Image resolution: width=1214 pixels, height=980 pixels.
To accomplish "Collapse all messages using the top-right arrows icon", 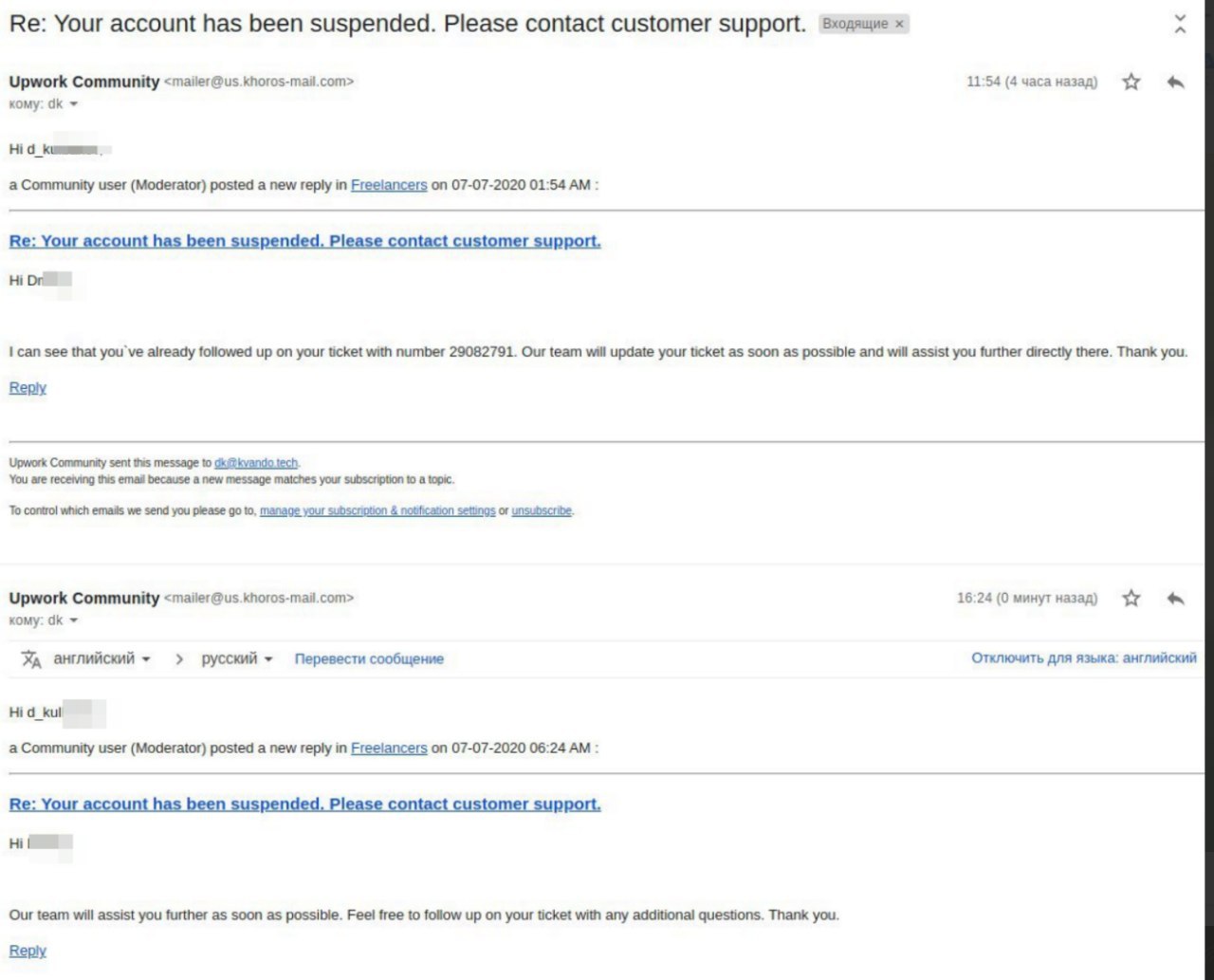I will tap(1180, 24).
